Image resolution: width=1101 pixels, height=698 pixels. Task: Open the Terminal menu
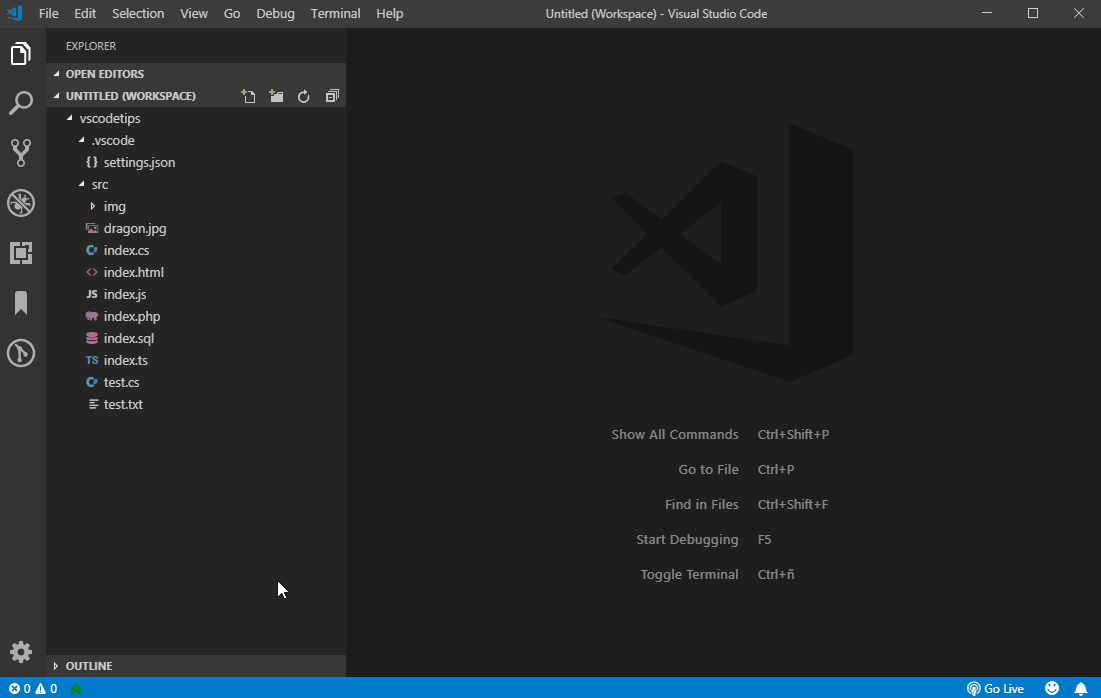[336, 13]
